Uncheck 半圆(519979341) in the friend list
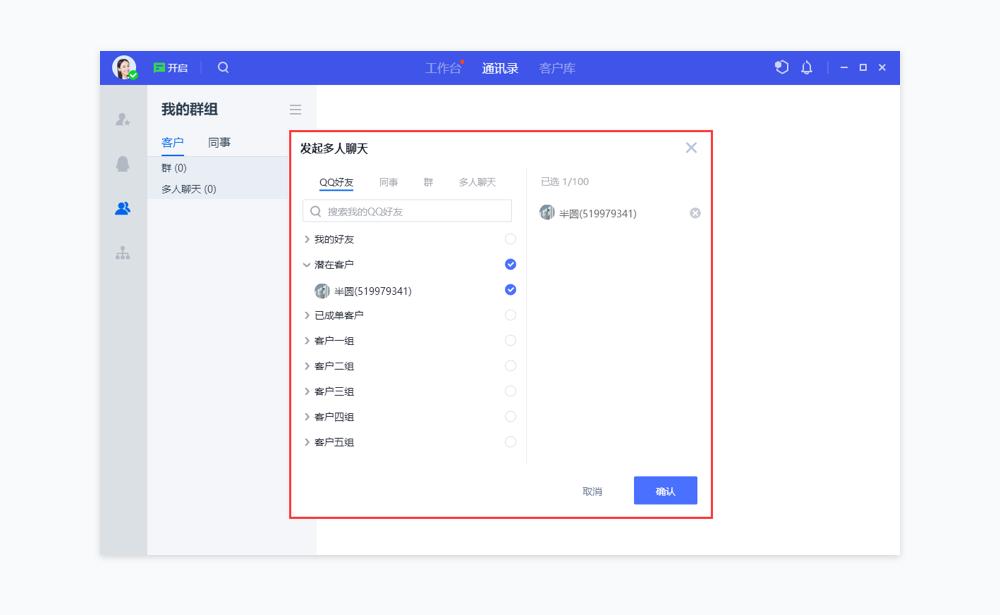 [x=511, y=290]
